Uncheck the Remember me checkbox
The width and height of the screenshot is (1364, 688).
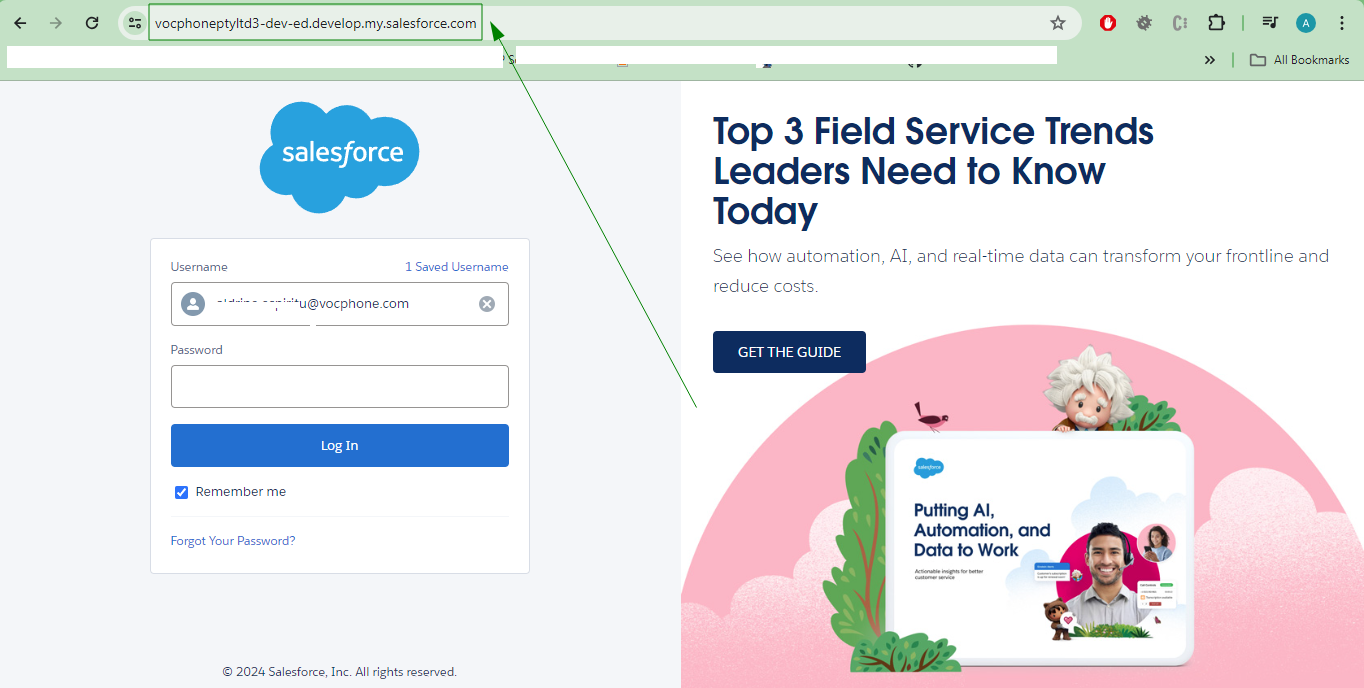click(x=181, y=492)
